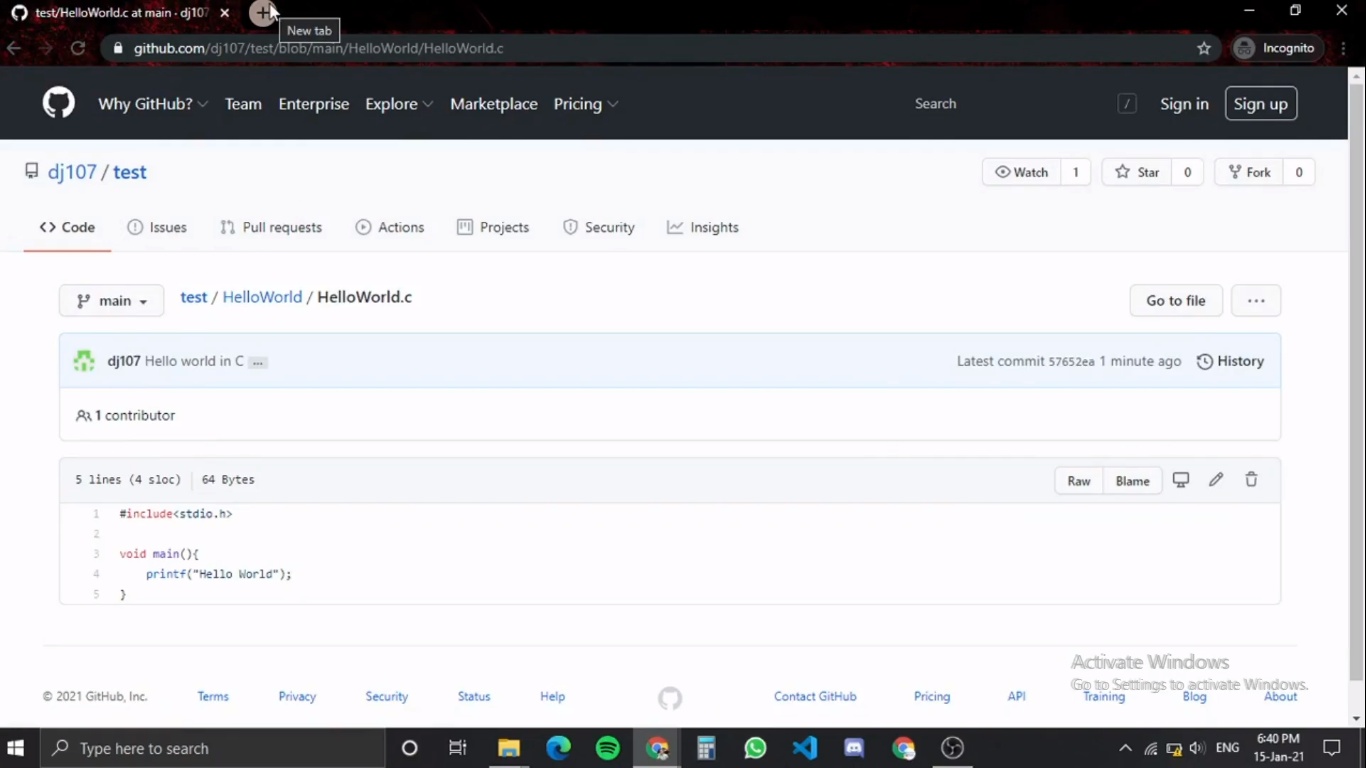This screenshot has width=1366, height=768.
Task: Open Incognito profile button
Action: click(x=1276, y=48)
